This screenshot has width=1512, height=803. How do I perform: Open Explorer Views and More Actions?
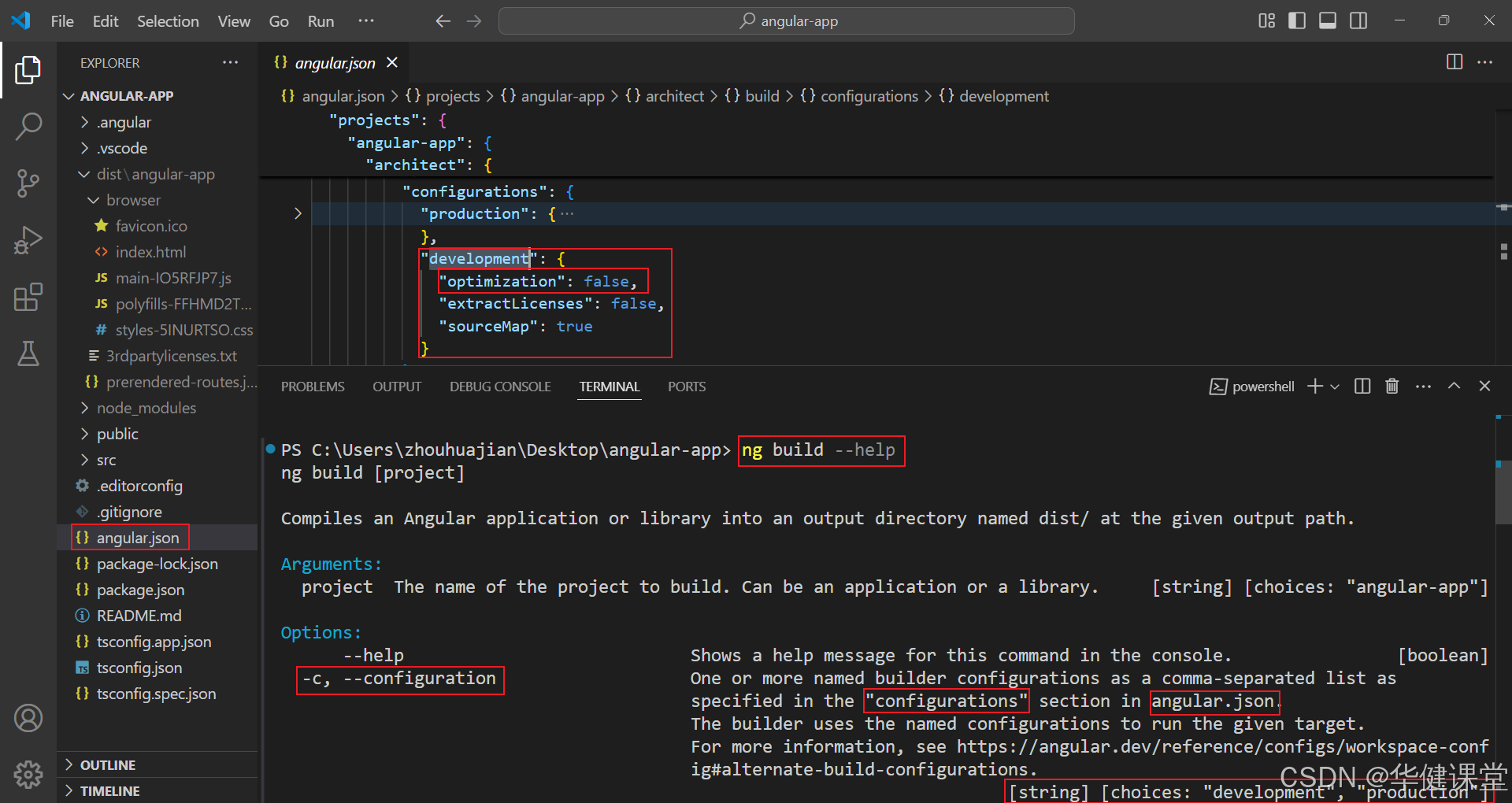coord(230,62)
